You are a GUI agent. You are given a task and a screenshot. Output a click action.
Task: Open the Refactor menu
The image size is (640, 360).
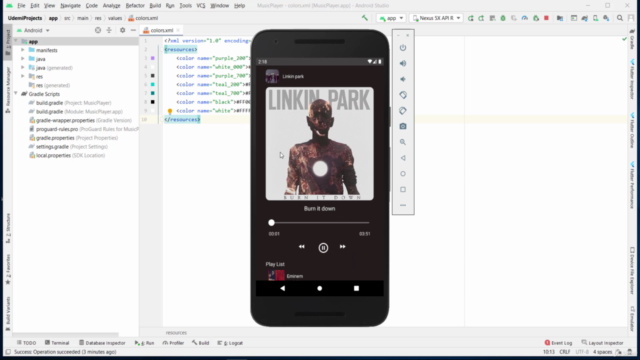click(x=135, y=6)
